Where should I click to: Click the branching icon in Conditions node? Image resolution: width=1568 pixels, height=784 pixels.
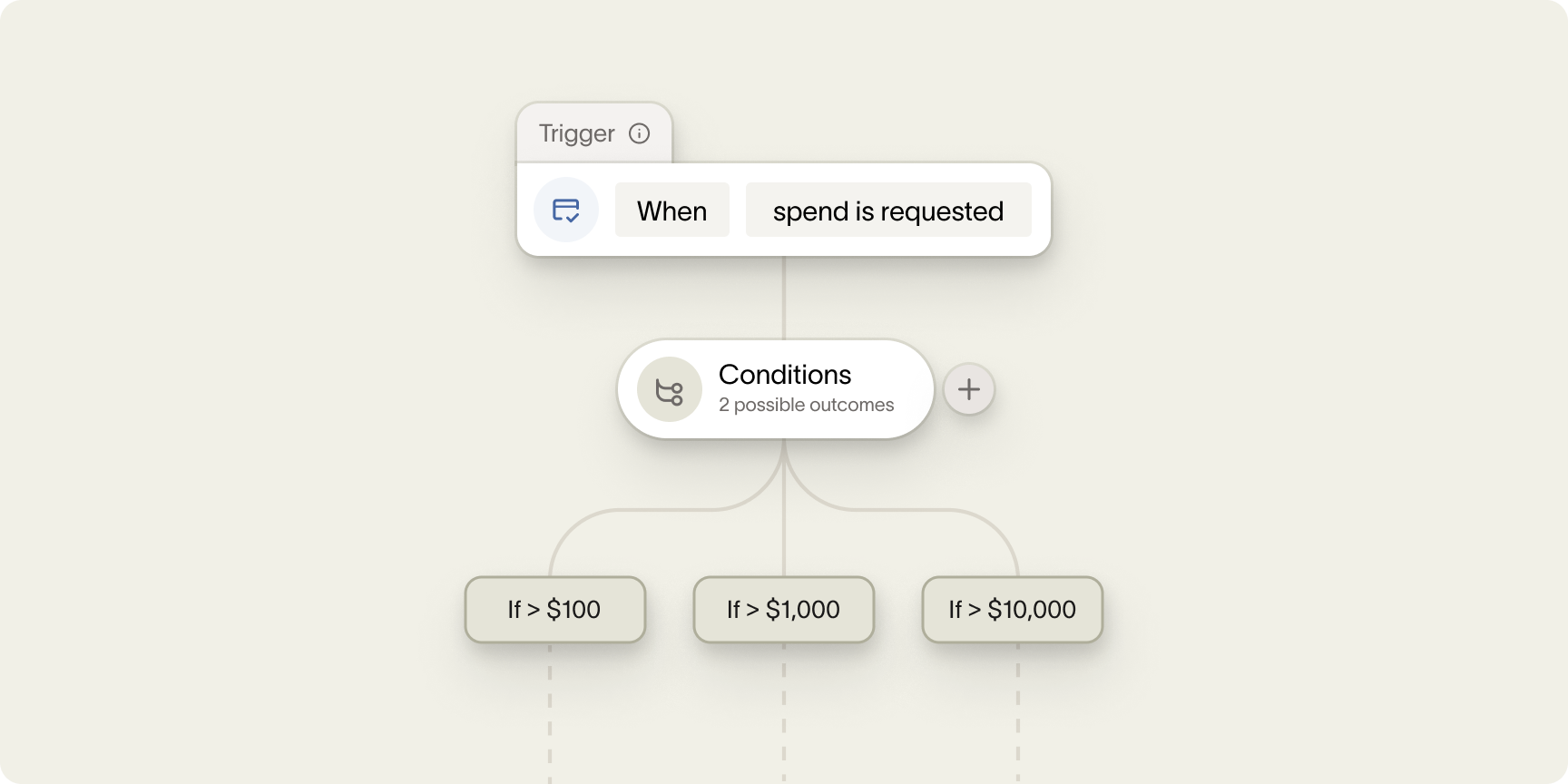[x=670, y=390]
